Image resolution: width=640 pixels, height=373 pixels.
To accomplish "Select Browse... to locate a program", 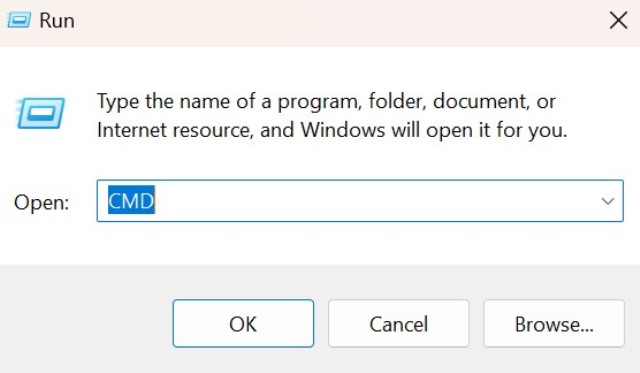I will pos(554,324).
